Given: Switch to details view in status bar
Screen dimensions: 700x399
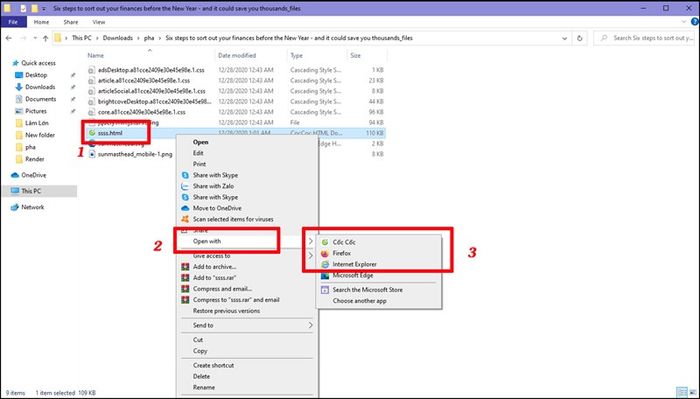Looking at the screenshot, I should [x=682, y=392].
